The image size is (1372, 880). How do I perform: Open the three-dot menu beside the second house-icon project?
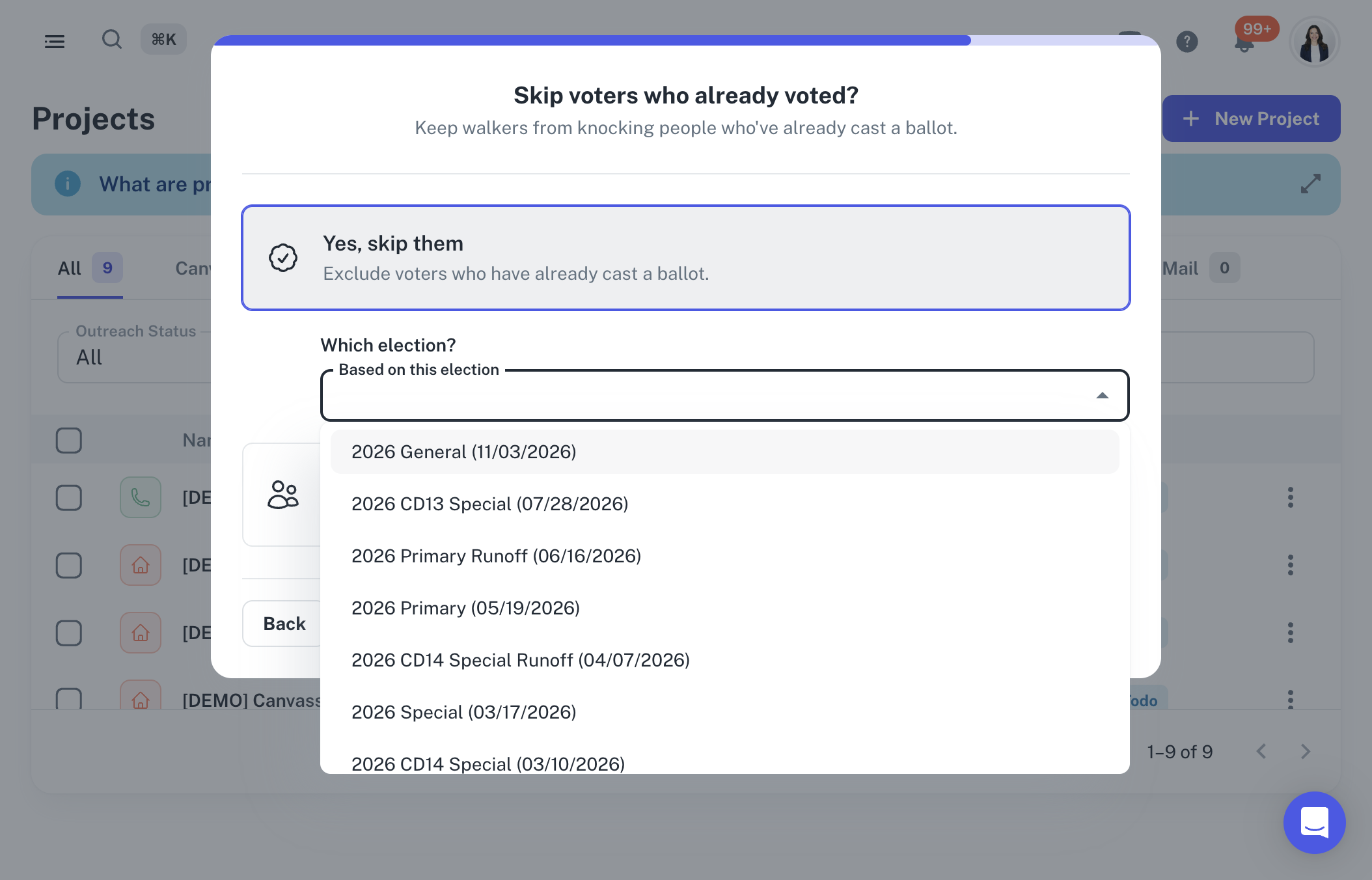tap(1290, 633)
